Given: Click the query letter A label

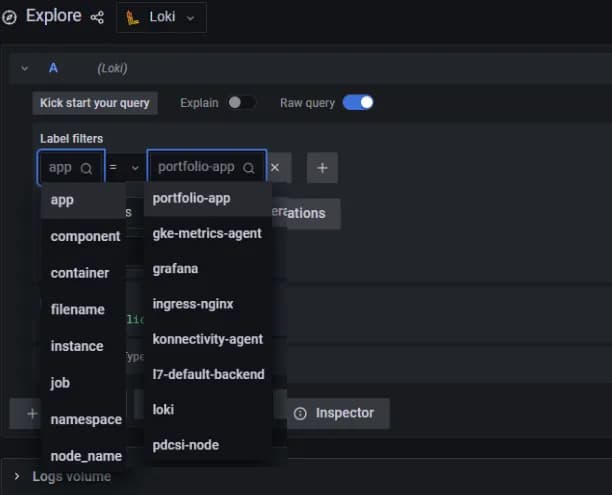Looking at the screenshot, I should 53,68.
